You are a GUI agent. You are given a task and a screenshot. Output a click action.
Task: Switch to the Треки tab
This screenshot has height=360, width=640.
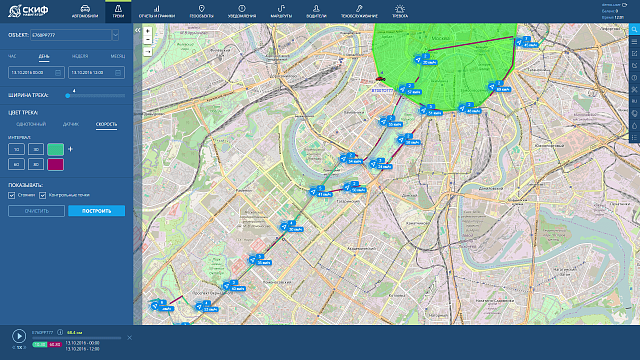tap(118, 11)
